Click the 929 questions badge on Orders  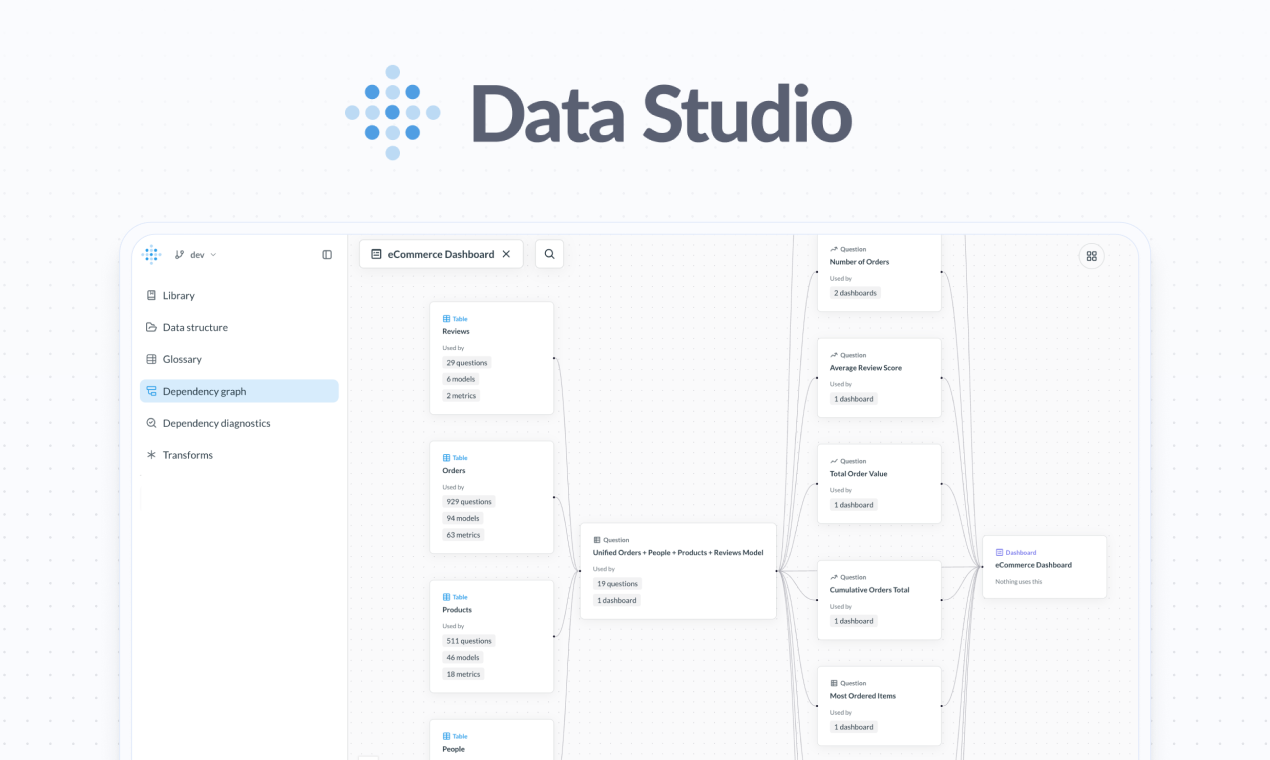click(x=468, y=501)
